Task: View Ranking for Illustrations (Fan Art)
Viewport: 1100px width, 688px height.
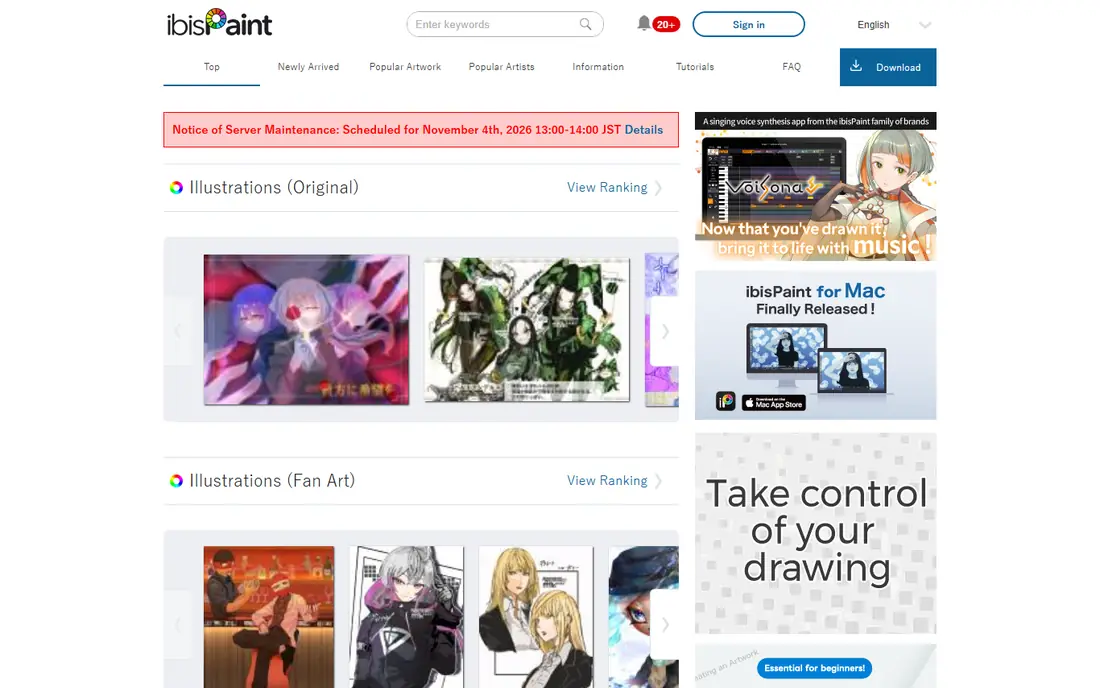Action: 607,480
